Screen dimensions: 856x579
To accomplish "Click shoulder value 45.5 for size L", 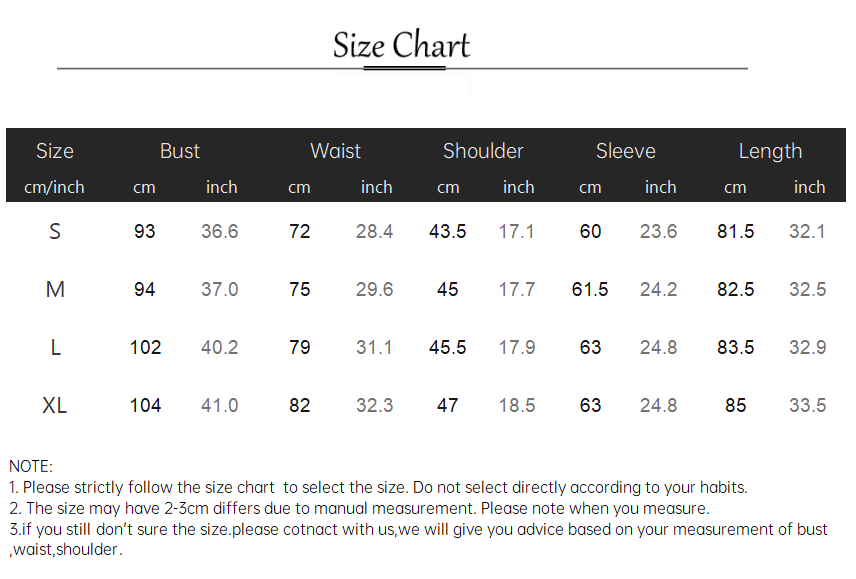I will pos(447,347).
